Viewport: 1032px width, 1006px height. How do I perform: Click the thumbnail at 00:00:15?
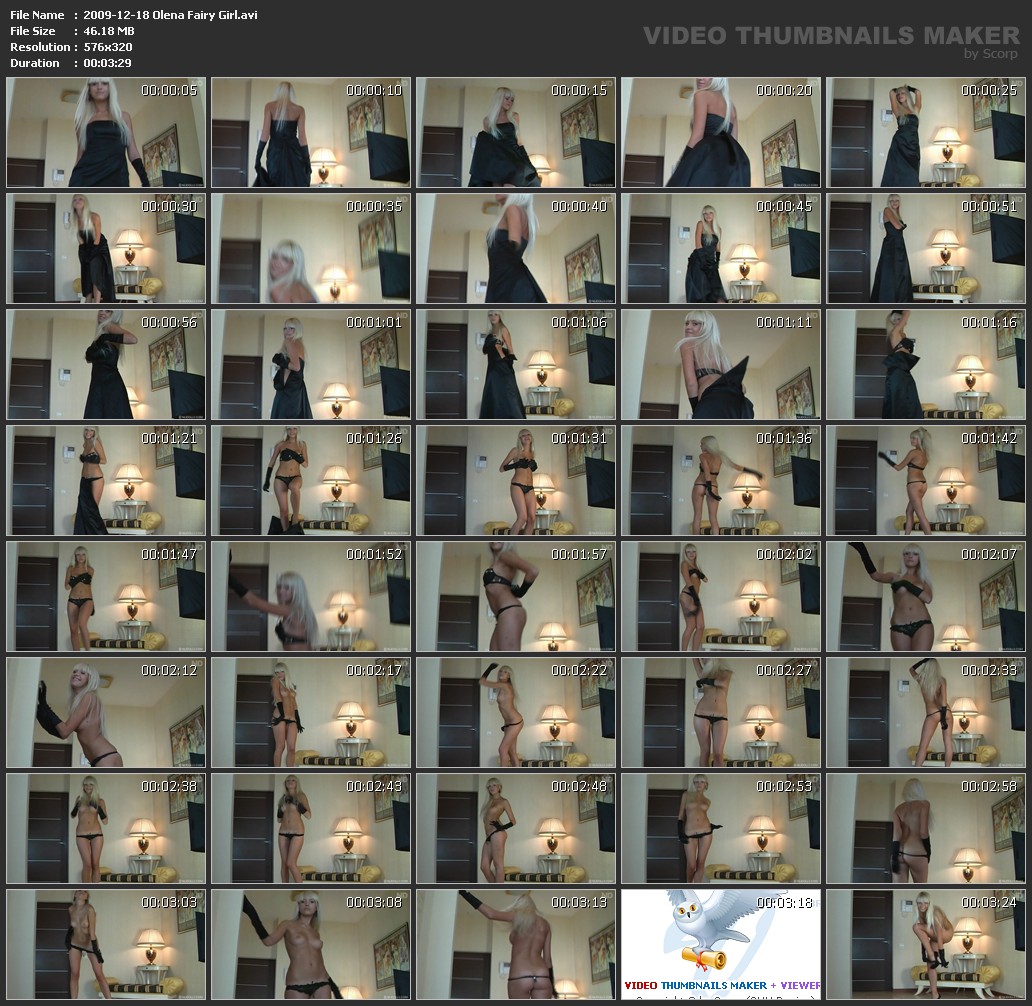(515, 132)
